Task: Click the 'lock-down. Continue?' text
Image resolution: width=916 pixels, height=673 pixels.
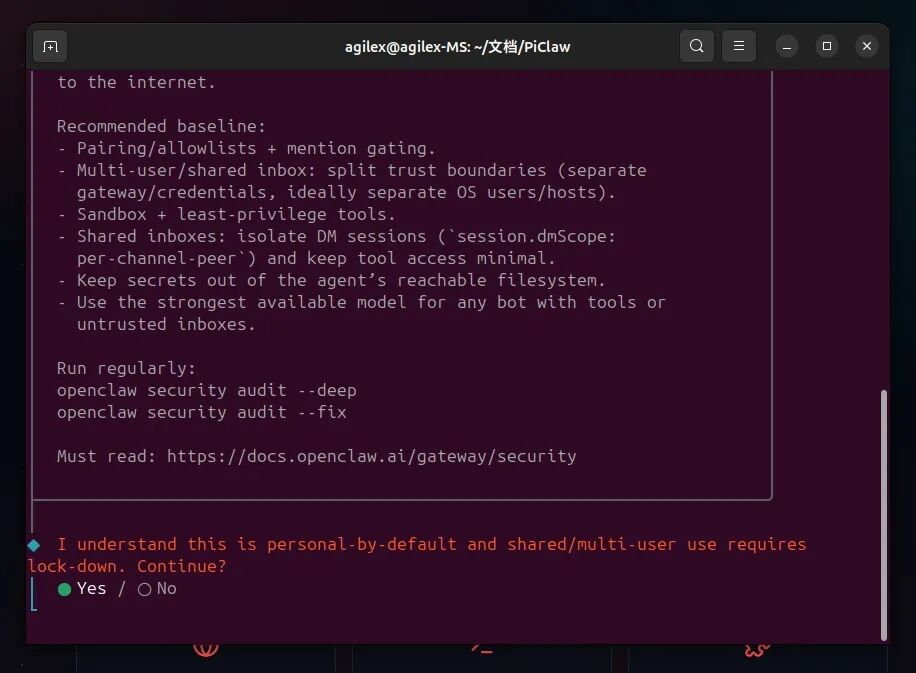Action: (127, 567)
